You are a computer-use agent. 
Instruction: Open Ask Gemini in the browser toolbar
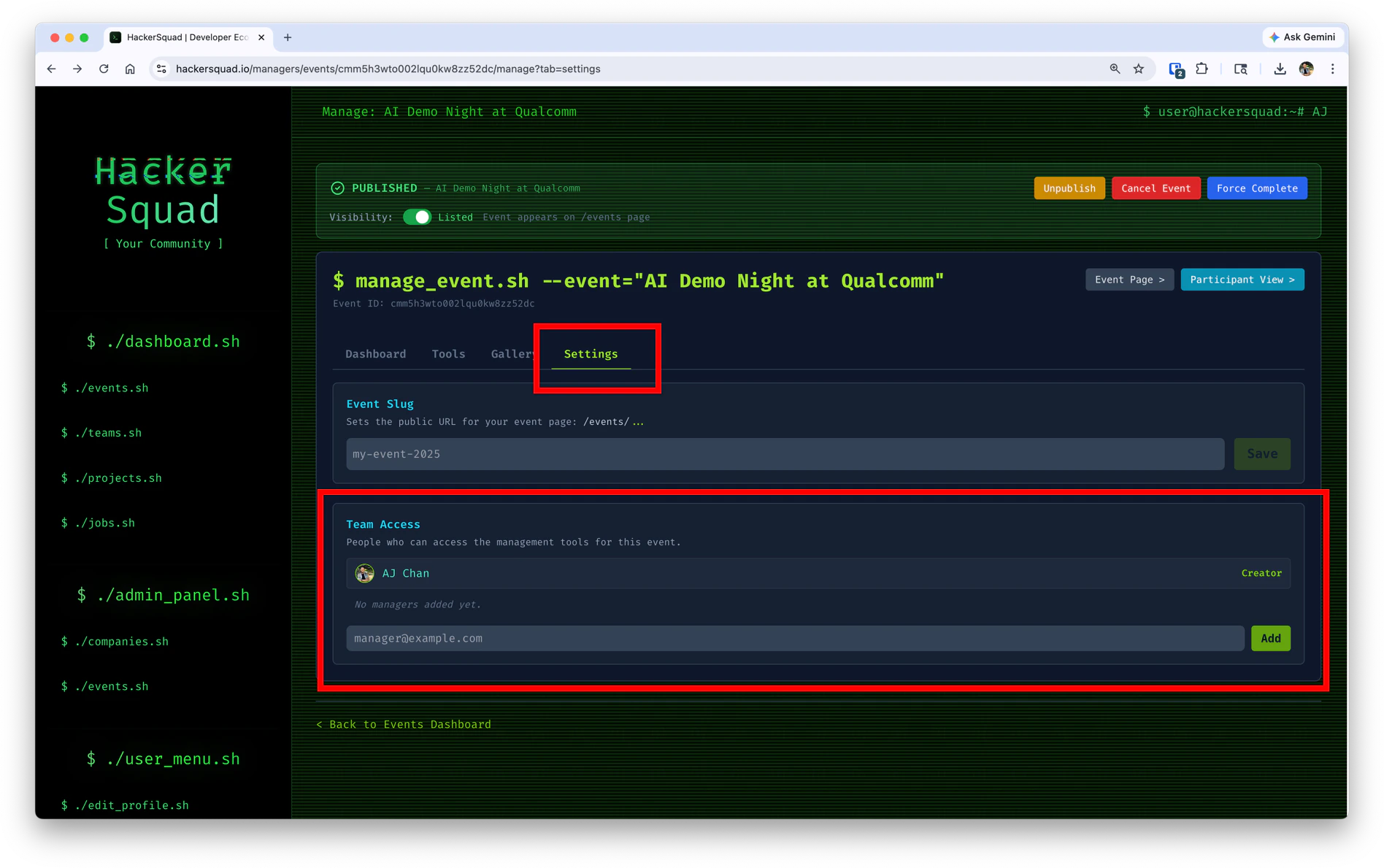1304,37
